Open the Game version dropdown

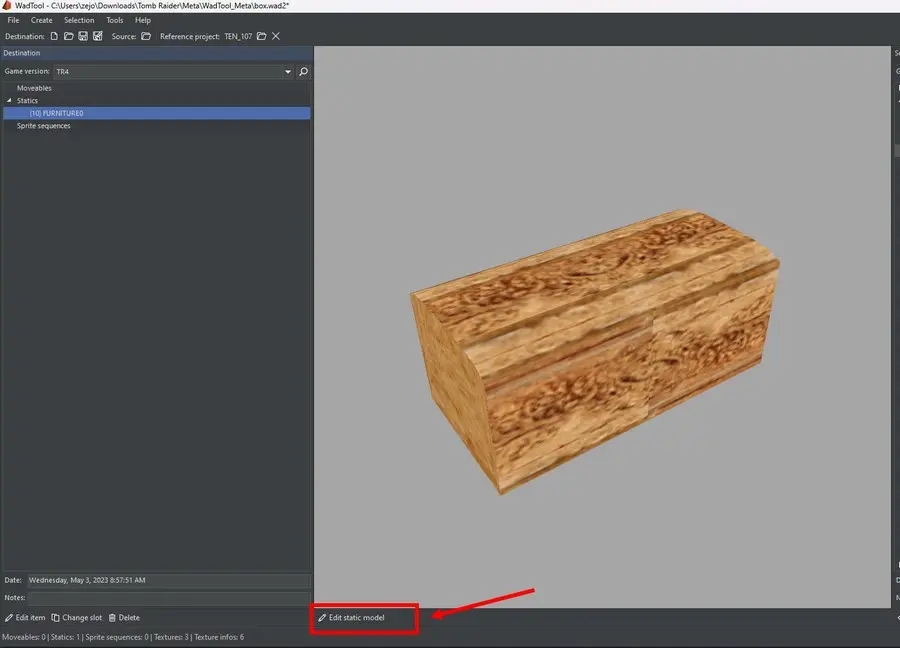[x=288, y=72]
